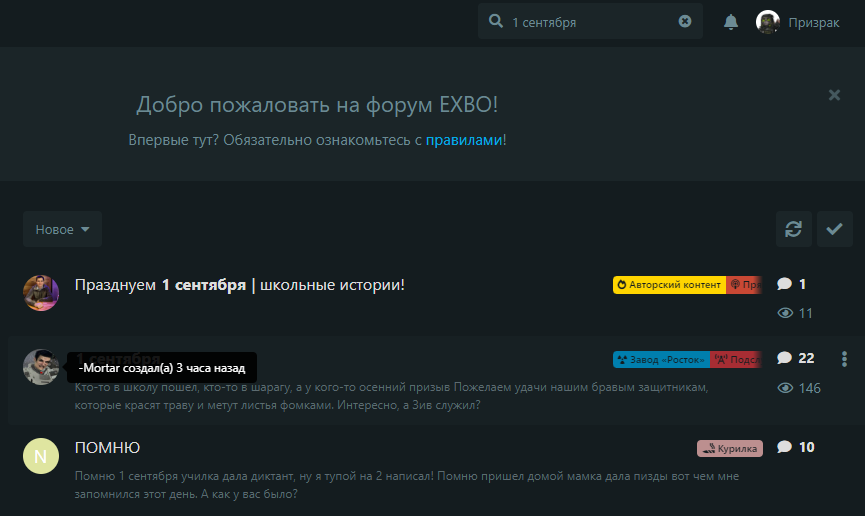Click the Призрак user avatar
The width and height of the screenshot is (865, 516).
point(767,22)
